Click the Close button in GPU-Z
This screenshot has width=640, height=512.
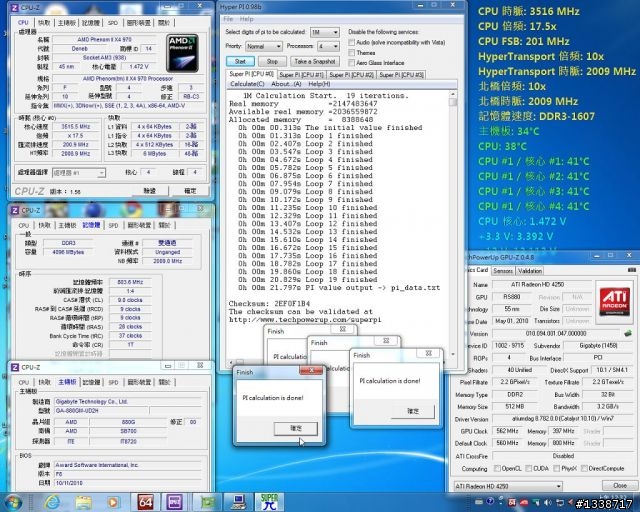pos(620,485)
